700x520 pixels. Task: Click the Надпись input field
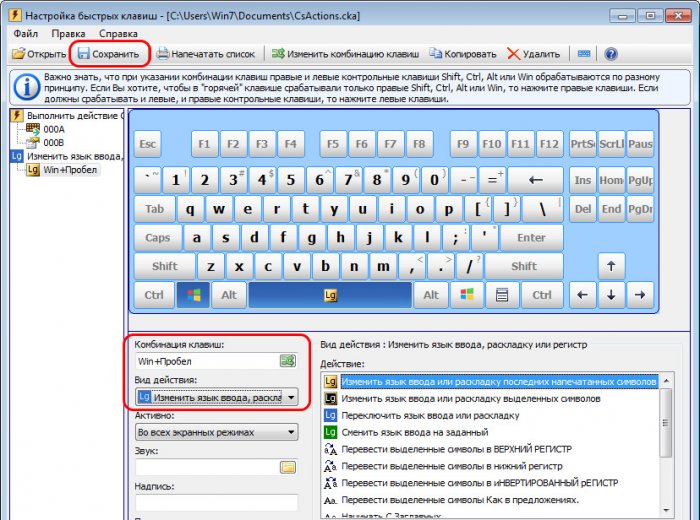217,503
